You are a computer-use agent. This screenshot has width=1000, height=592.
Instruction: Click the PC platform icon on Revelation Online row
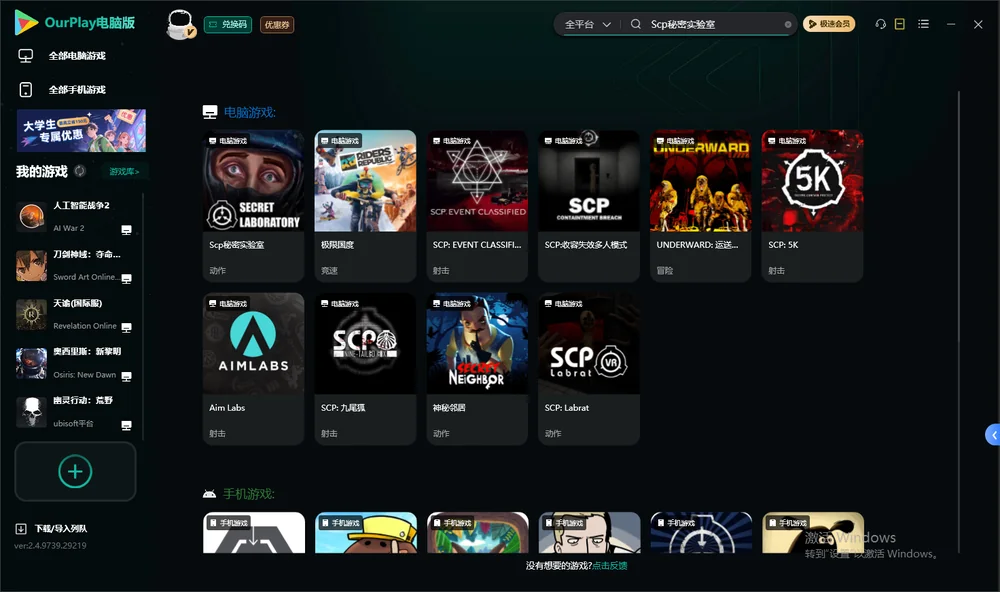point(126,327)
